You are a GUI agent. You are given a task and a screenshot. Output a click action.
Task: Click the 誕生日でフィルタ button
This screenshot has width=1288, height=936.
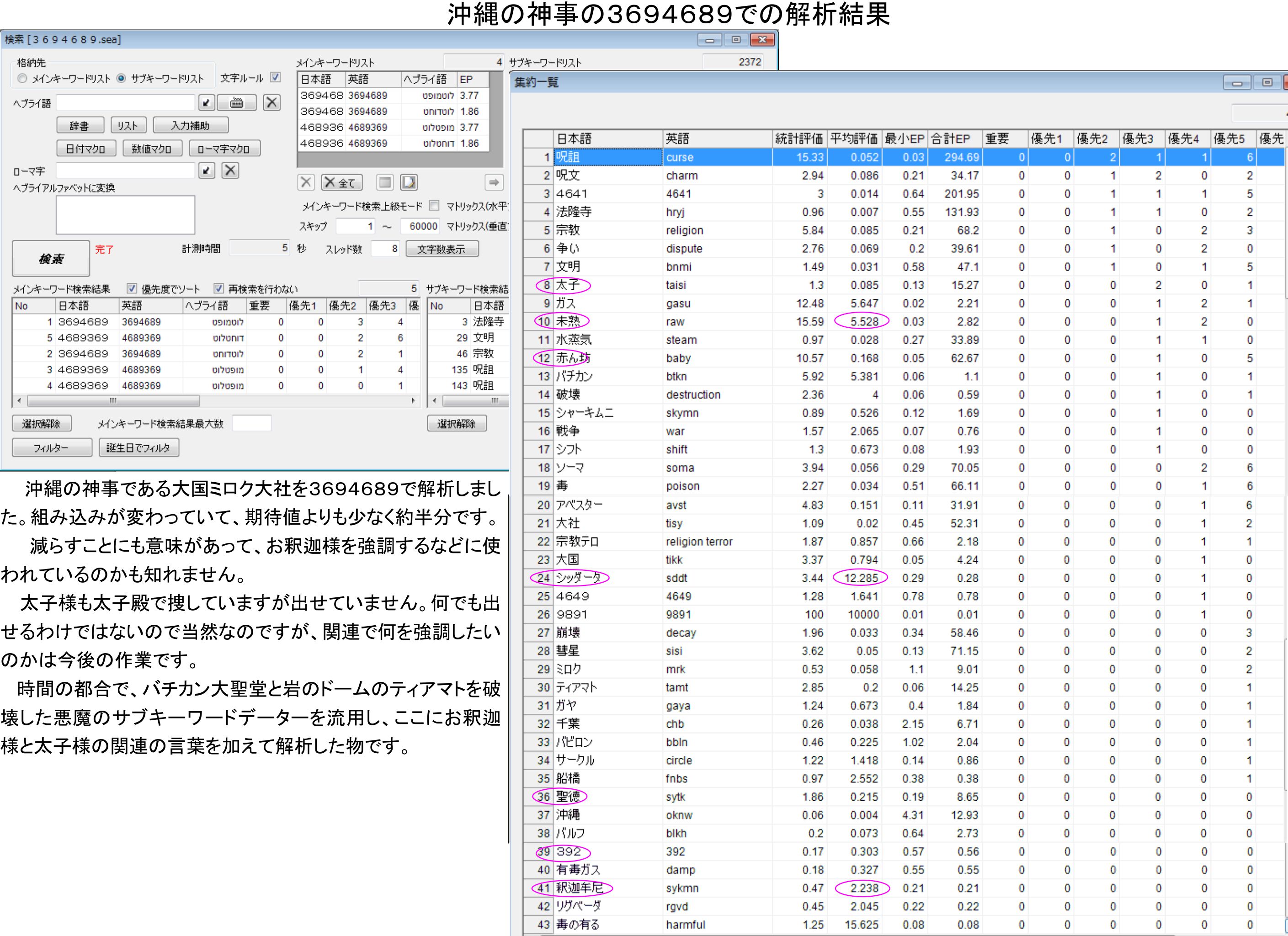coord(138,447)
